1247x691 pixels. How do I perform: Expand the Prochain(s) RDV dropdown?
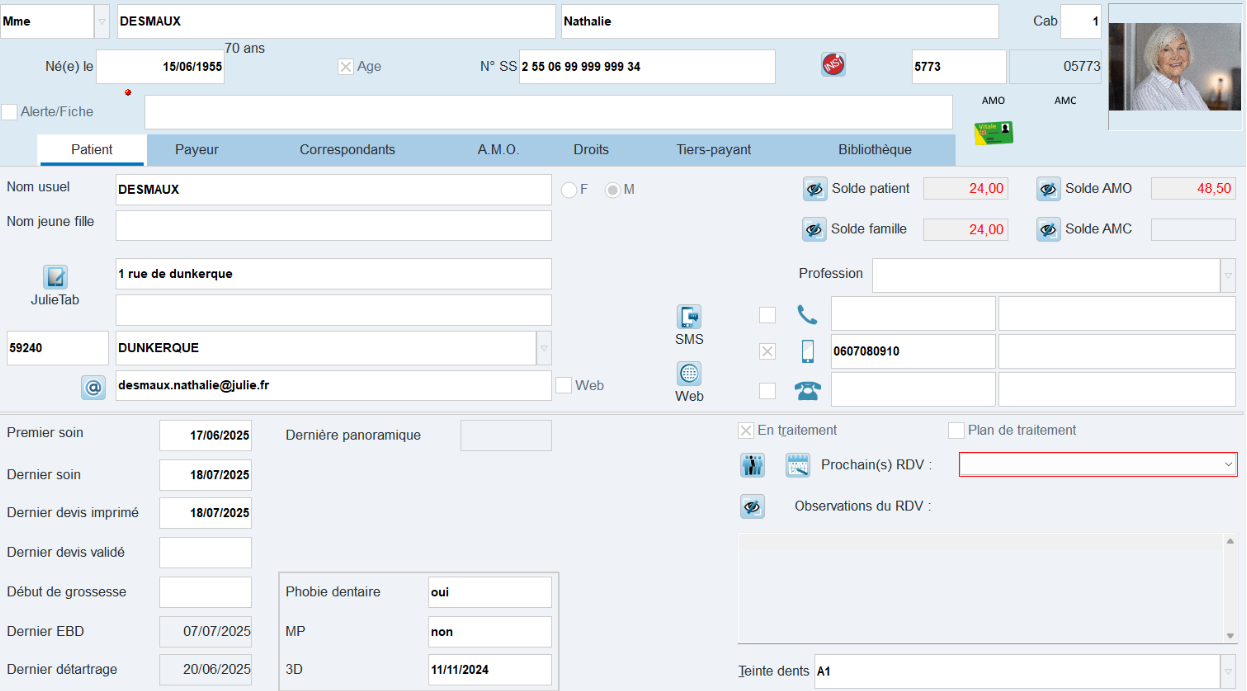coord(1228,465)
